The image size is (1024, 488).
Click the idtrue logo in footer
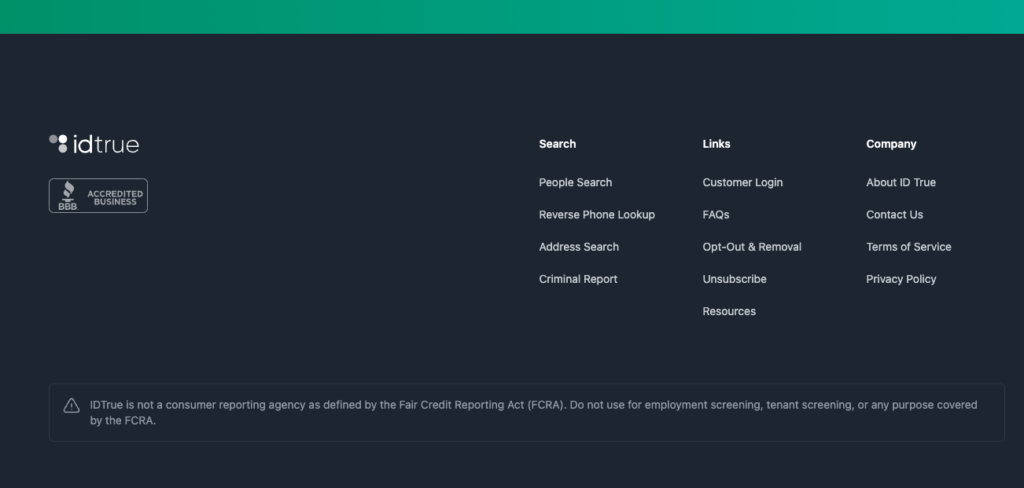94,144
